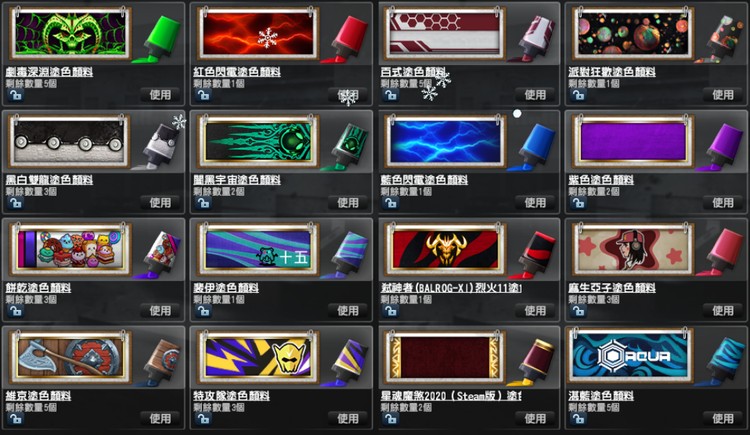Click the 餅乾塗色顏料 cookie preview image

tap(71, 249)
